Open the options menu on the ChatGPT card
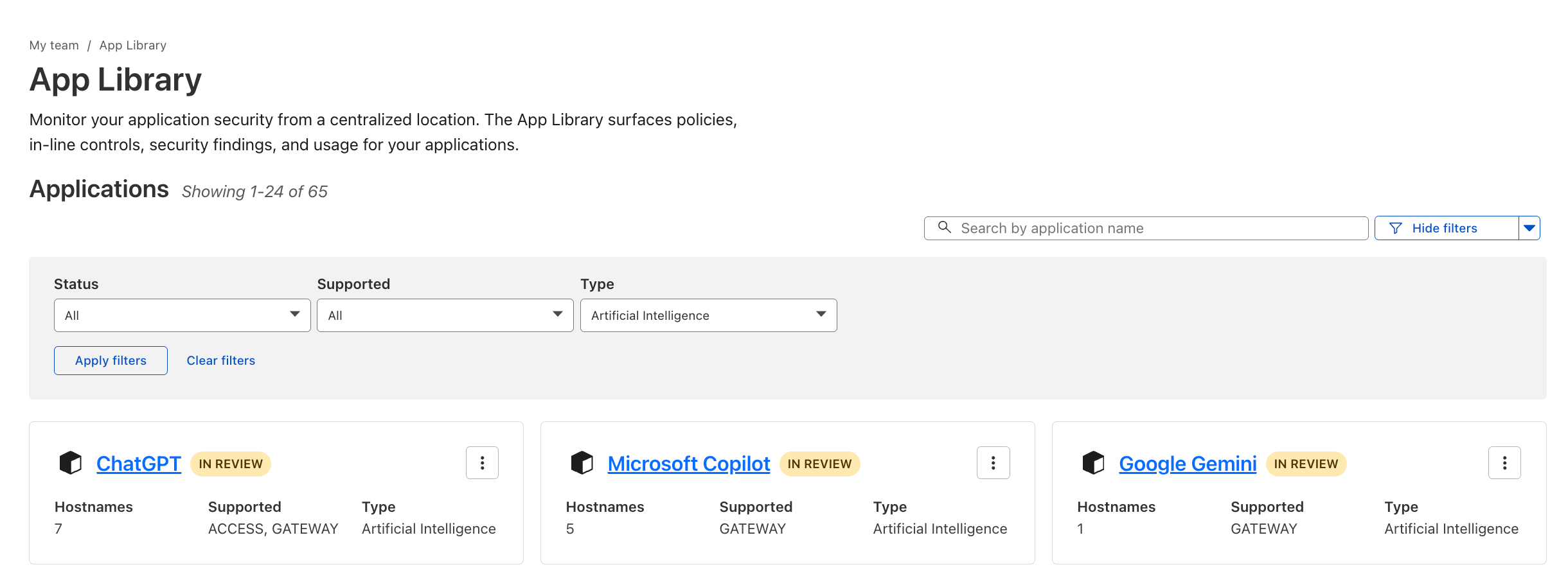1568x578 pixels. pyautogui.click(x=482, y=462)
